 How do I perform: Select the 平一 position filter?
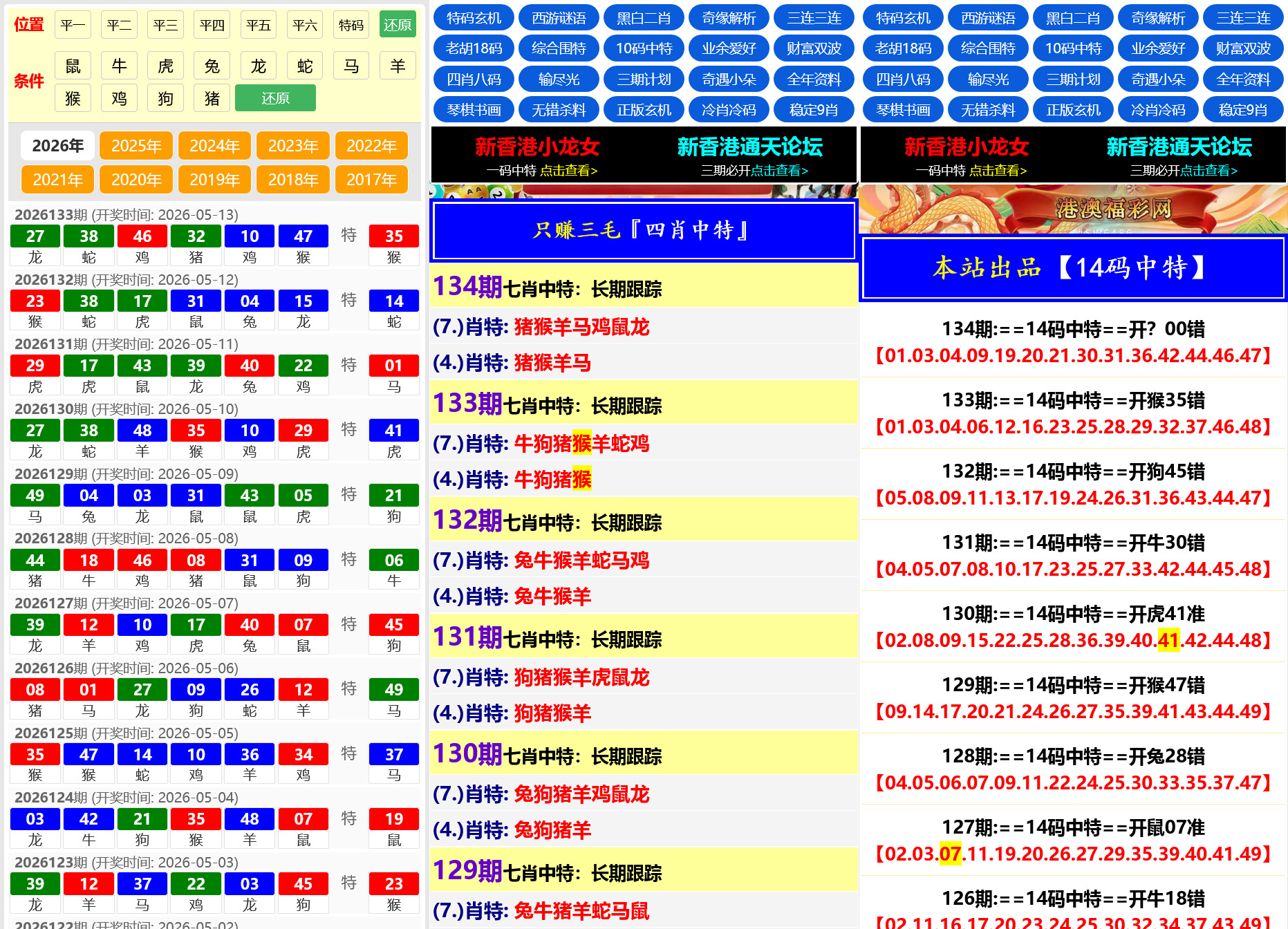point(73,26)
